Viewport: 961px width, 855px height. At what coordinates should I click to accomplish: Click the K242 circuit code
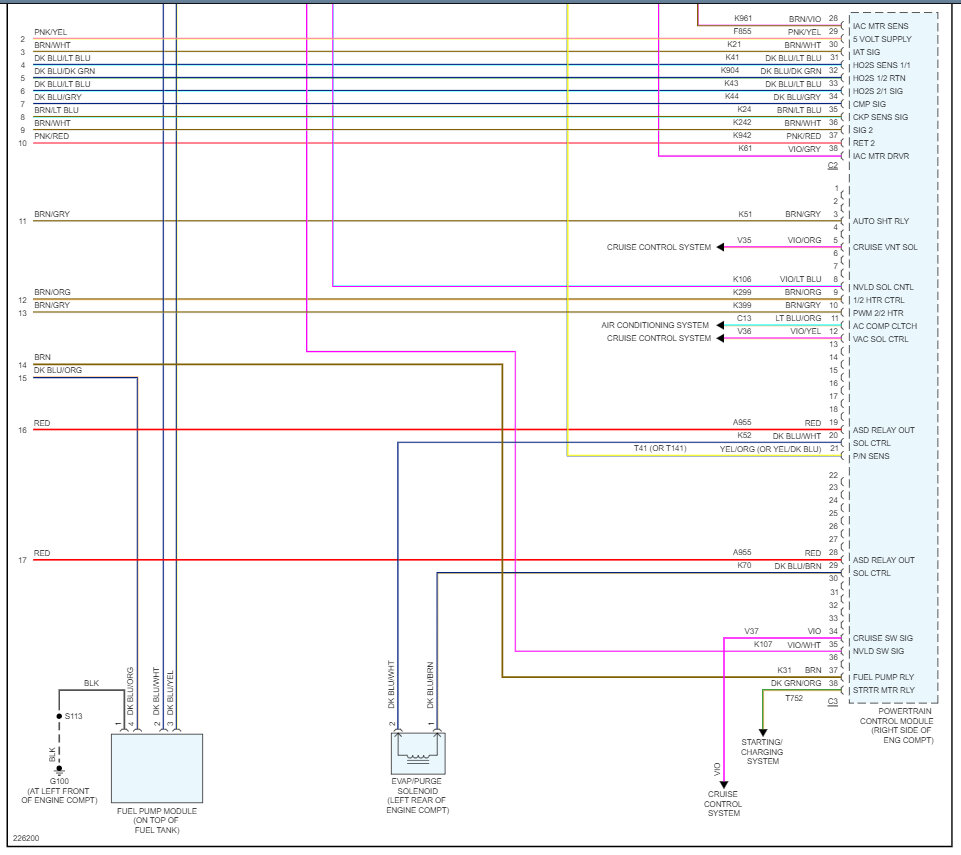pyautogui.click(x=742, y=123)
